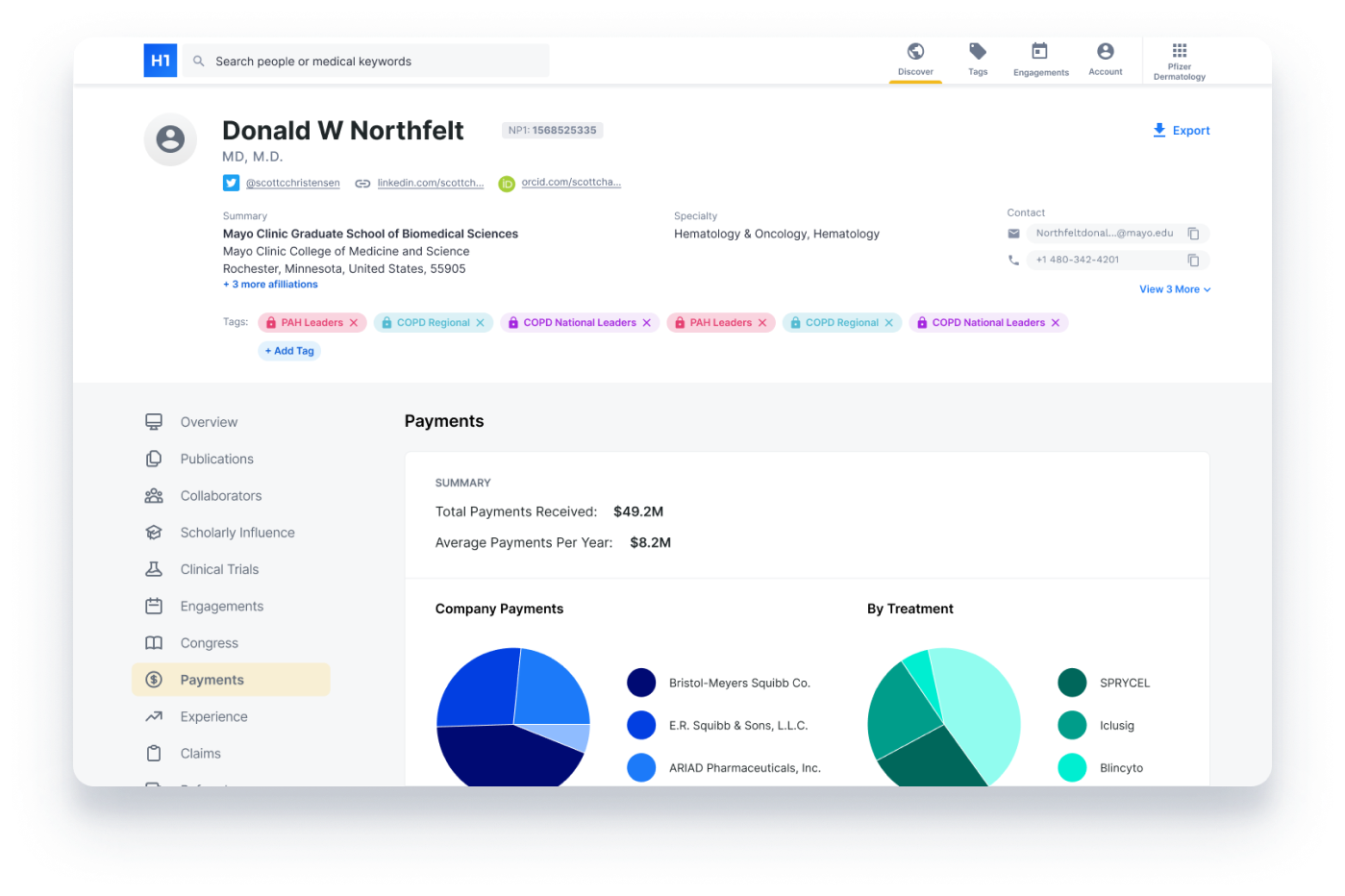Image resolution: width=1345 pixels, height=896 pixels.
Task: Click the NPI: 1568525335 badge
Action: coord(552,131)
